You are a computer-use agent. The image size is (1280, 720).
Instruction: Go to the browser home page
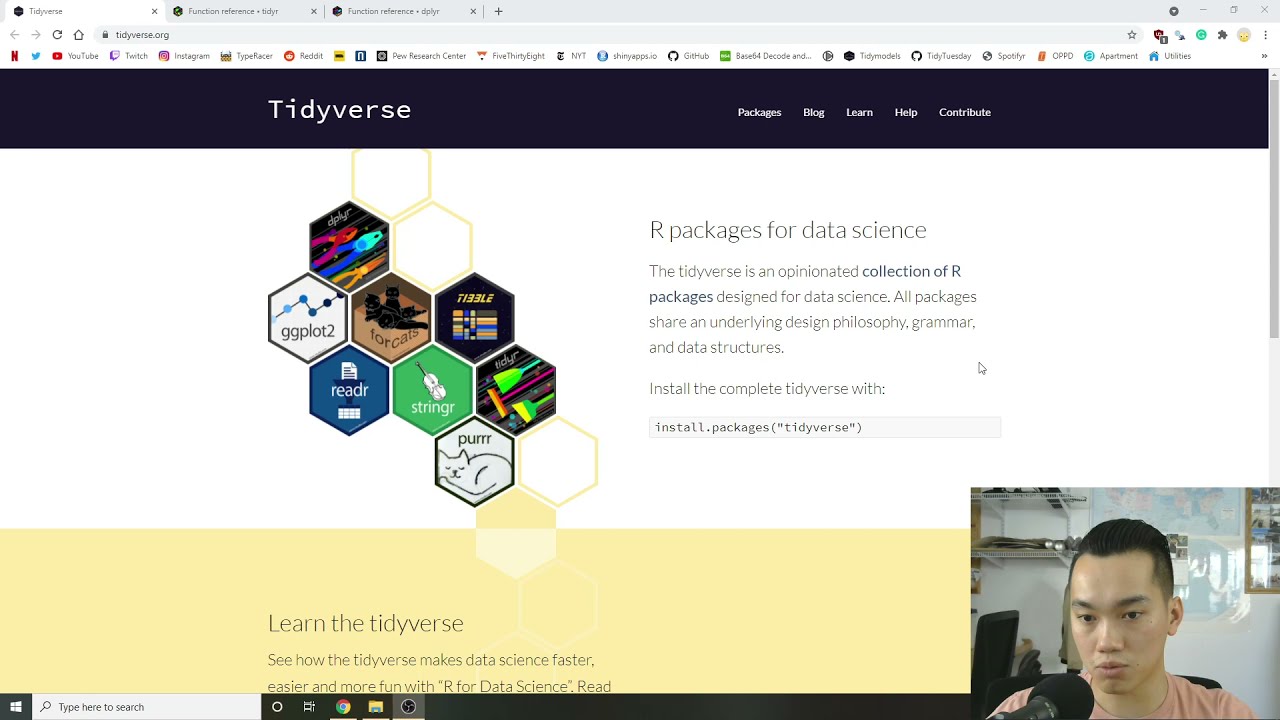pyautogui.click(x=78, y=35)
